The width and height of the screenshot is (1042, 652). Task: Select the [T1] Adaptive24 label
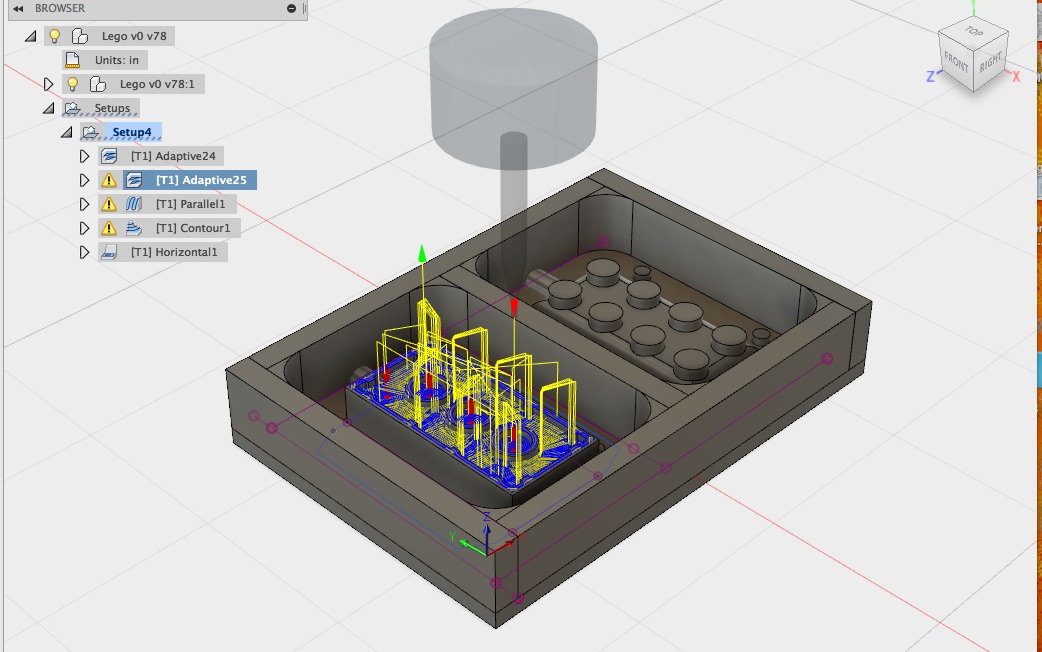point(173,156)
